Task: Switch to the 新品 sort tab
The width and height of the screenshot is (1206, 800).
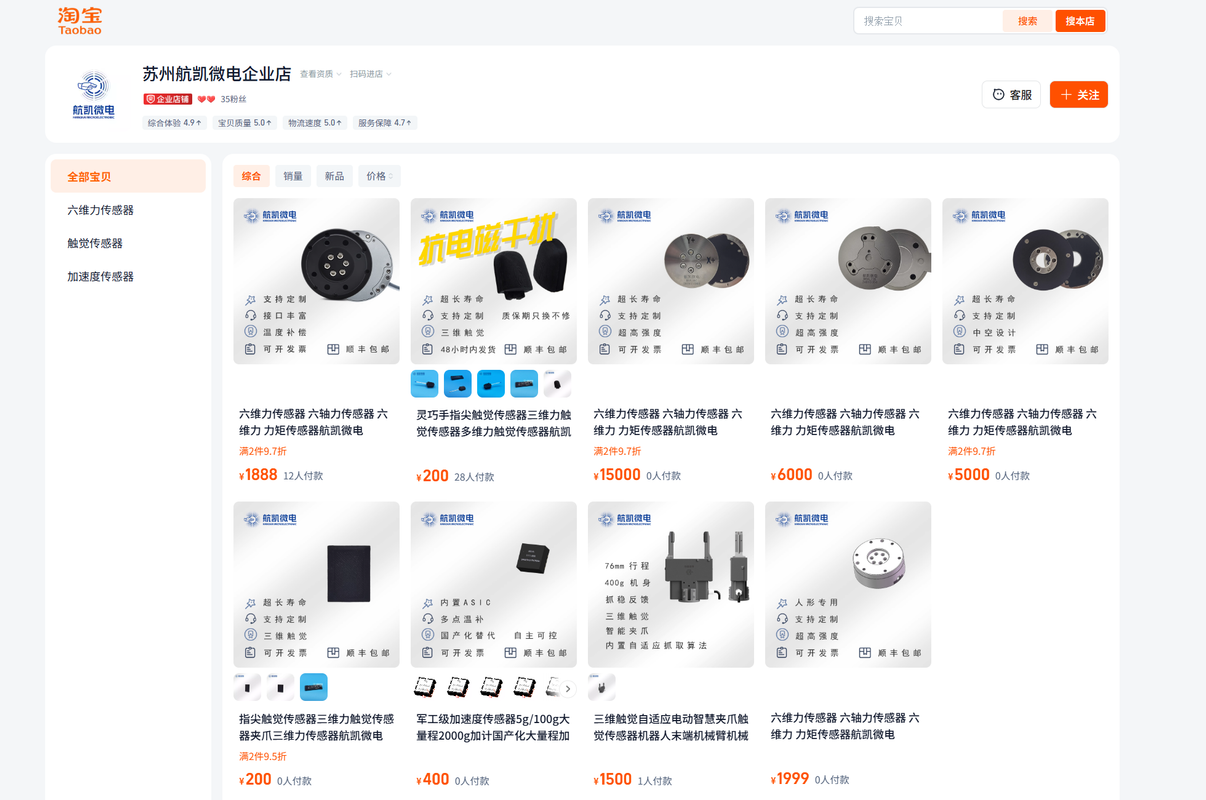Action: pos(334,176)
